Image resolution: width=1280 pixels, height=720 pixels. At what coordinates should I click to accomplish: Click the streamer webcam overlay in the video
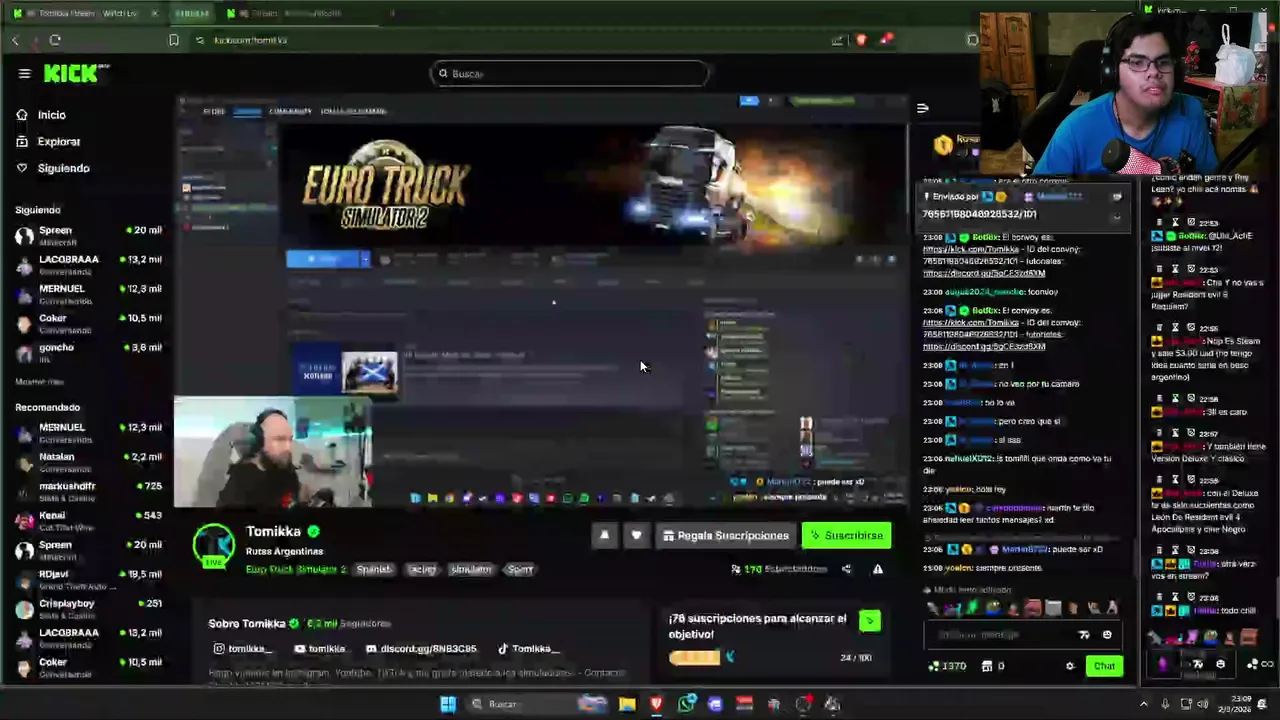(x=273, y=452)
